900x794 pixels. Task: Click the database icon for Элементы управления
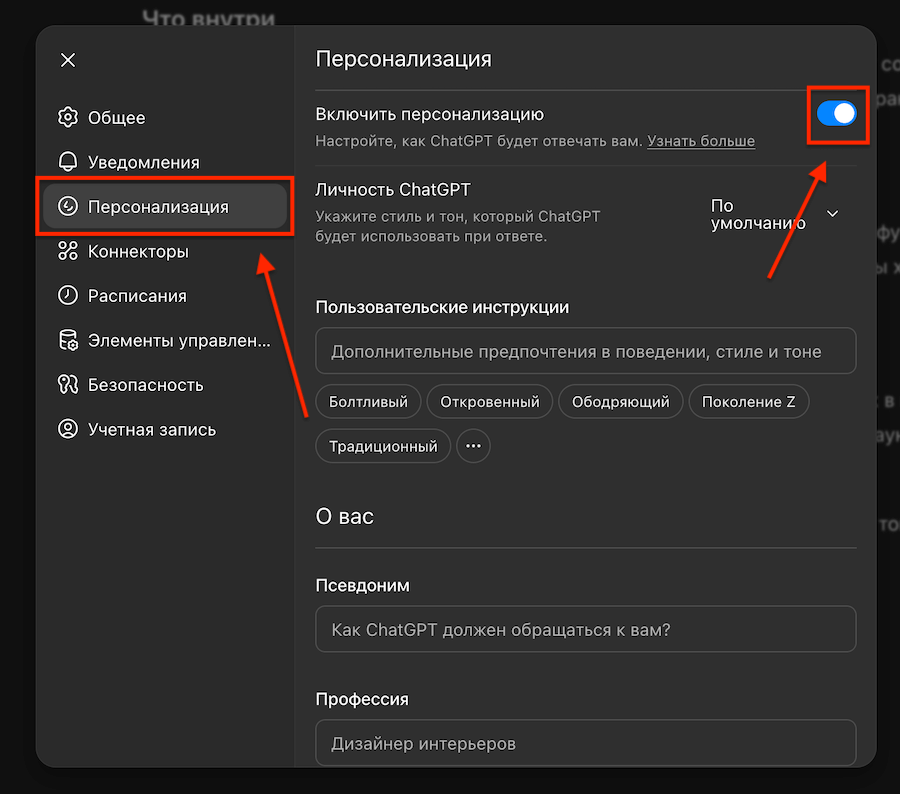tap(68, 340)
